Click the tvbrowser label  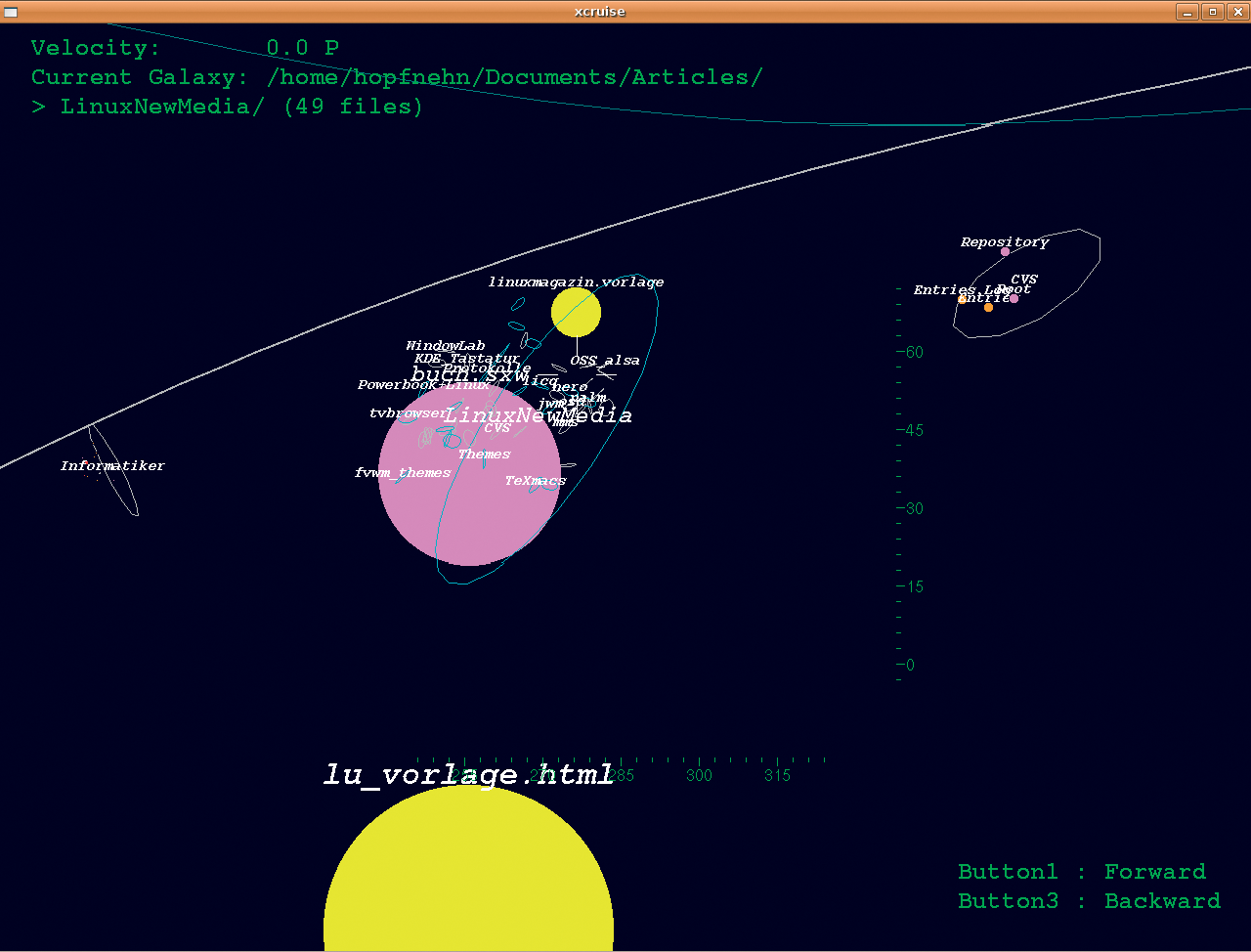pyautogui.click(x=408, y=413)
